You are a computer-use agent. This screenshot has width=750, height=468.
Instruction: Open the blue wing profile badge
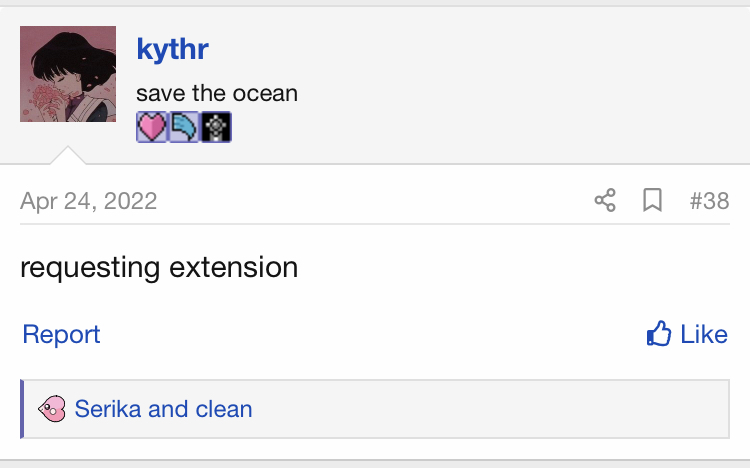pos(184,127)
